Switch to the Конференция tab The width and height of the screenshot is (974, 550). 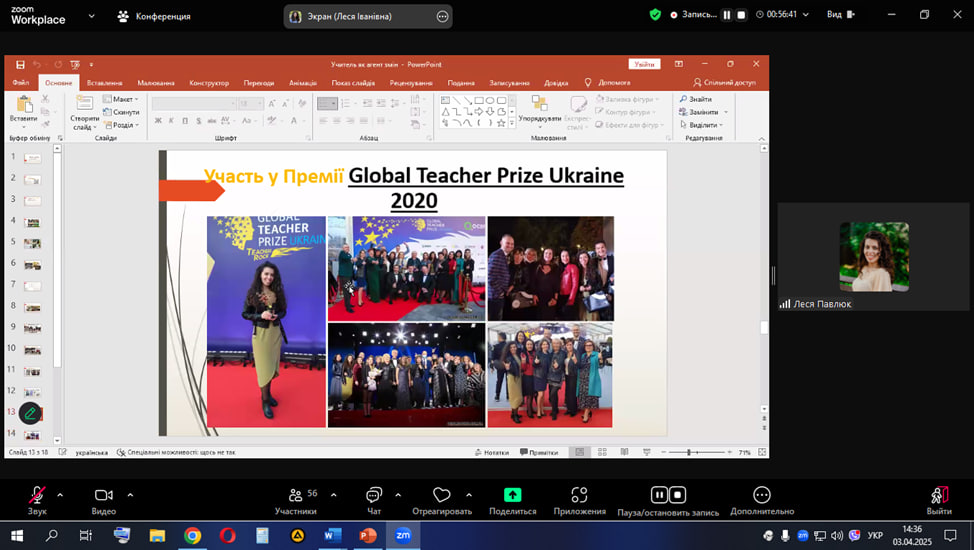[x=154, y=16]
